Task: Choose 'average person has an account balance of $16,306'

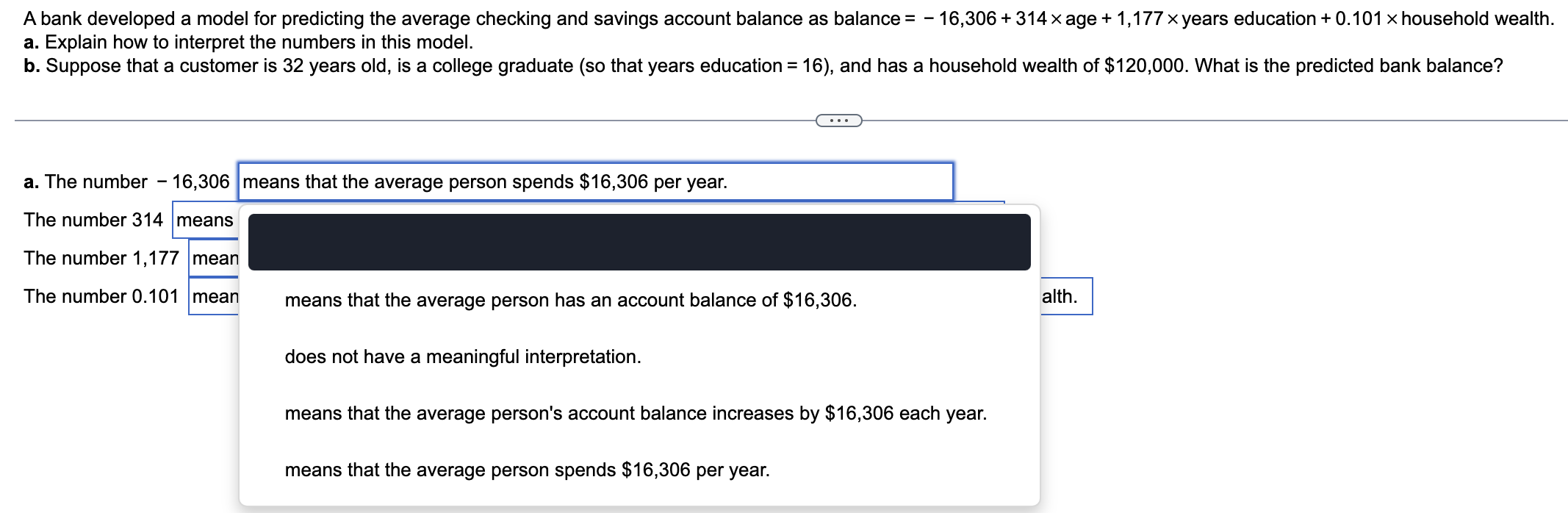Action: [570, 299]
